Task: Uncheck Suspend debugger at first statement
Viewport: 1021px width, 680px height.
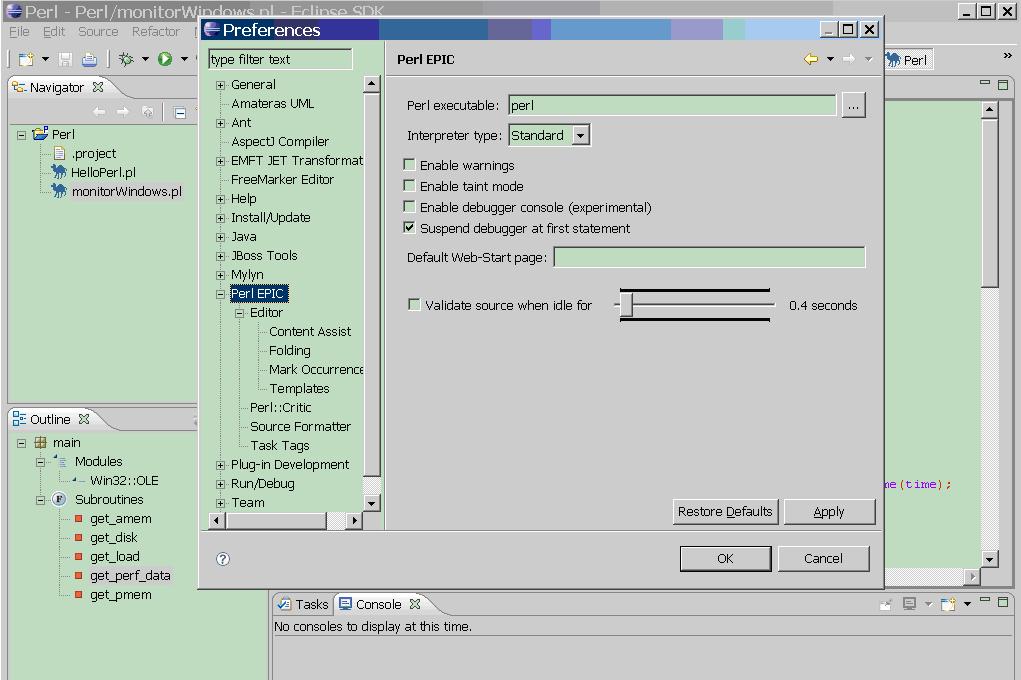Action: point(410,227)
